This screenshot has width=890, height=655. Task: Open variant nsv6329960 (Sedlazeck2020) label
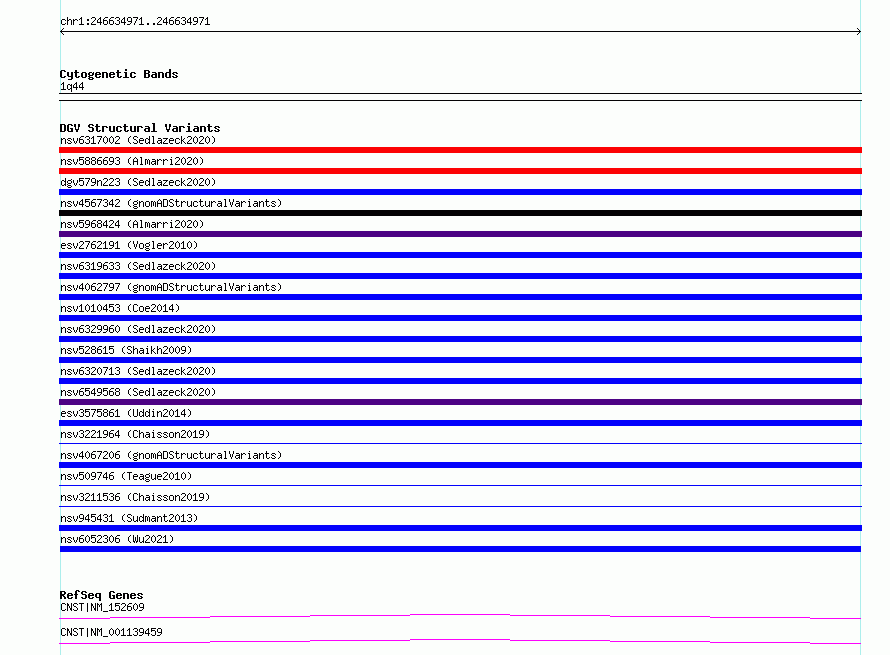pos(138,329)
